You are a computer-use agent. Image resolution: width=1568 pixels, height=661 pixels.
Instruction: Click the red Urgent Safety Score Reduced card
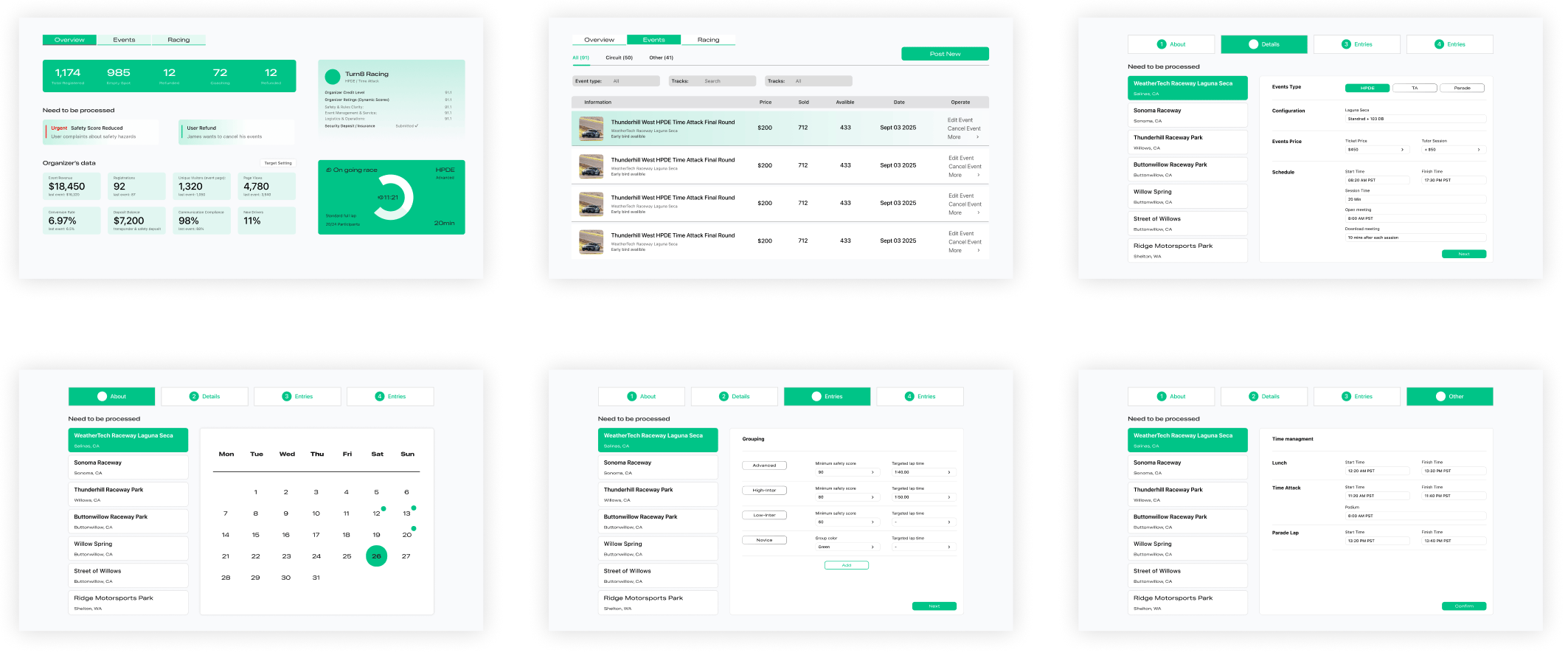tap(101, 132)
